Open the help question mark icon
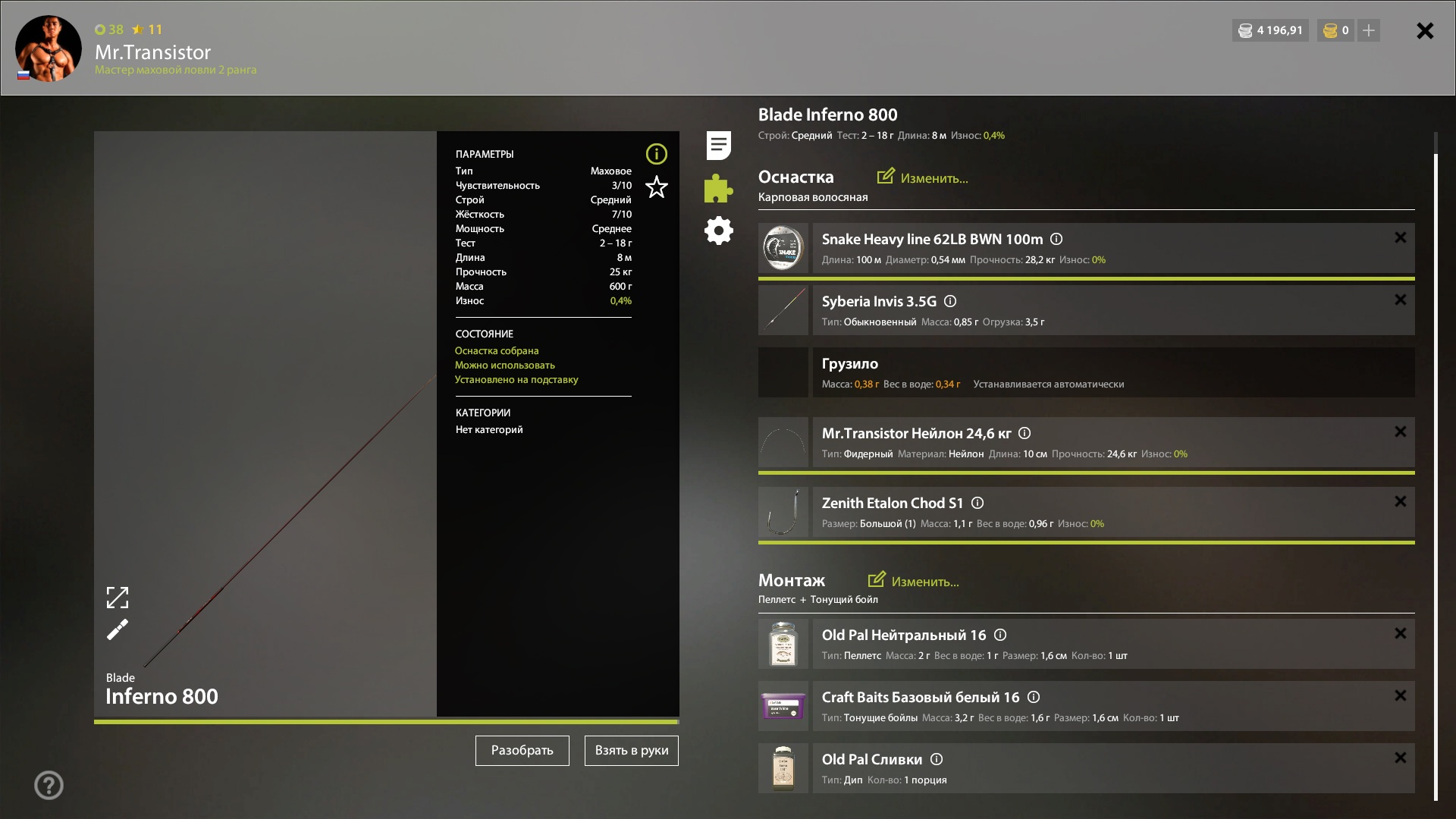 [x=49, y=785]
